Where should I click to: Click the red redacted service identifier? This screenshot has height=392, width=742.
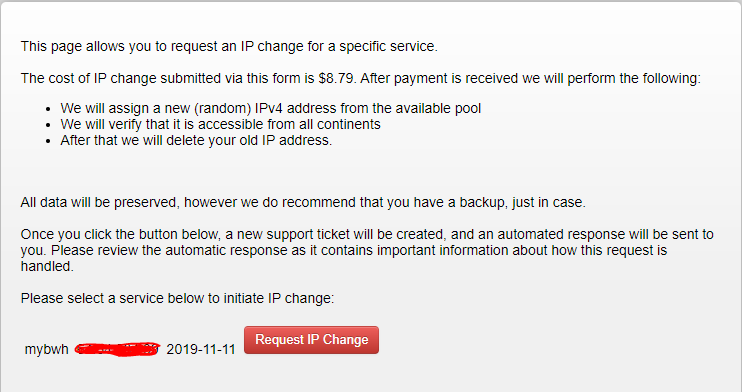(x=117, y=349)
